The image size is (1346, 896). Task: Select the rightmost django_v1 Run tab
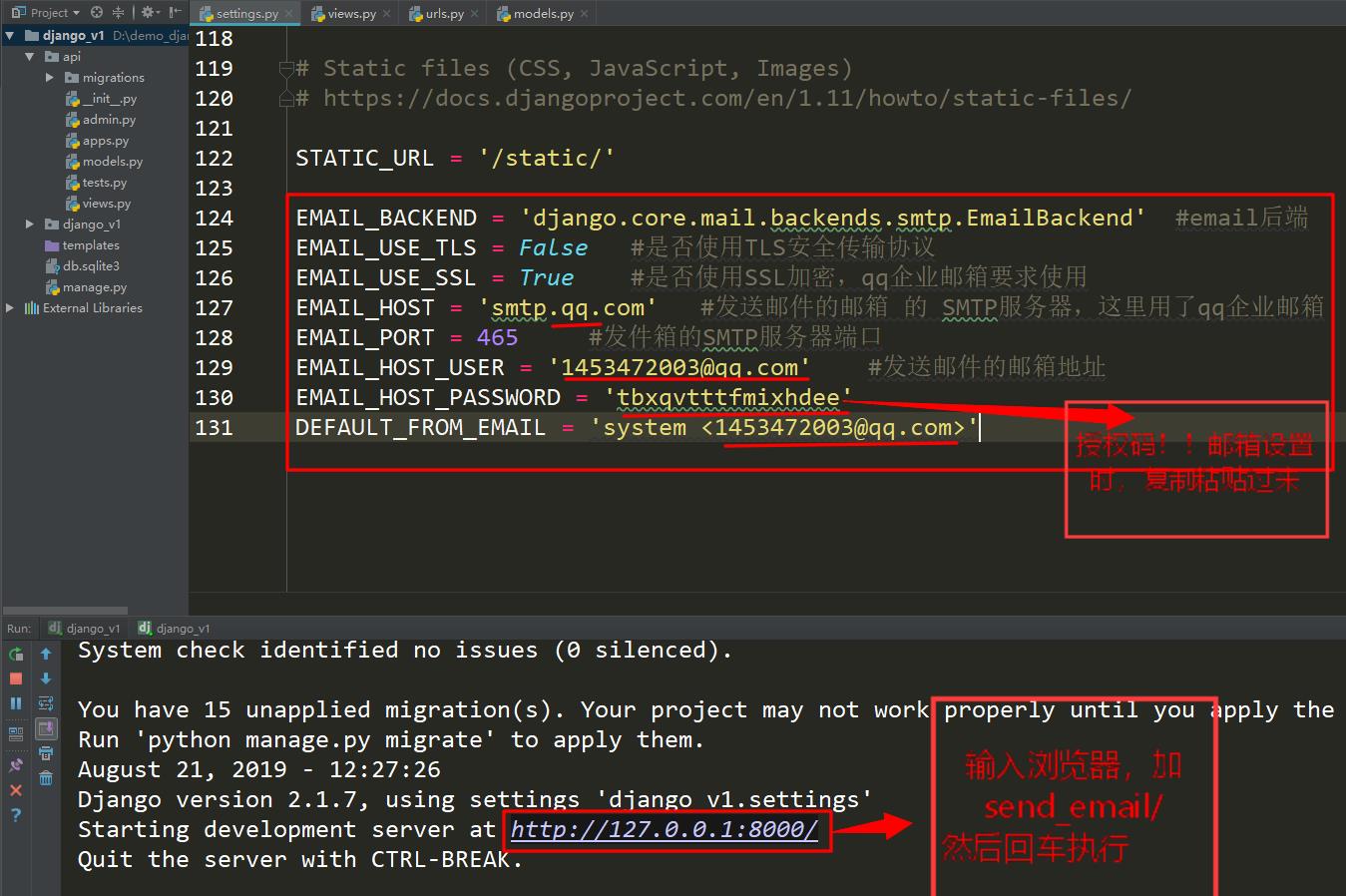click(x=174, y=628)
